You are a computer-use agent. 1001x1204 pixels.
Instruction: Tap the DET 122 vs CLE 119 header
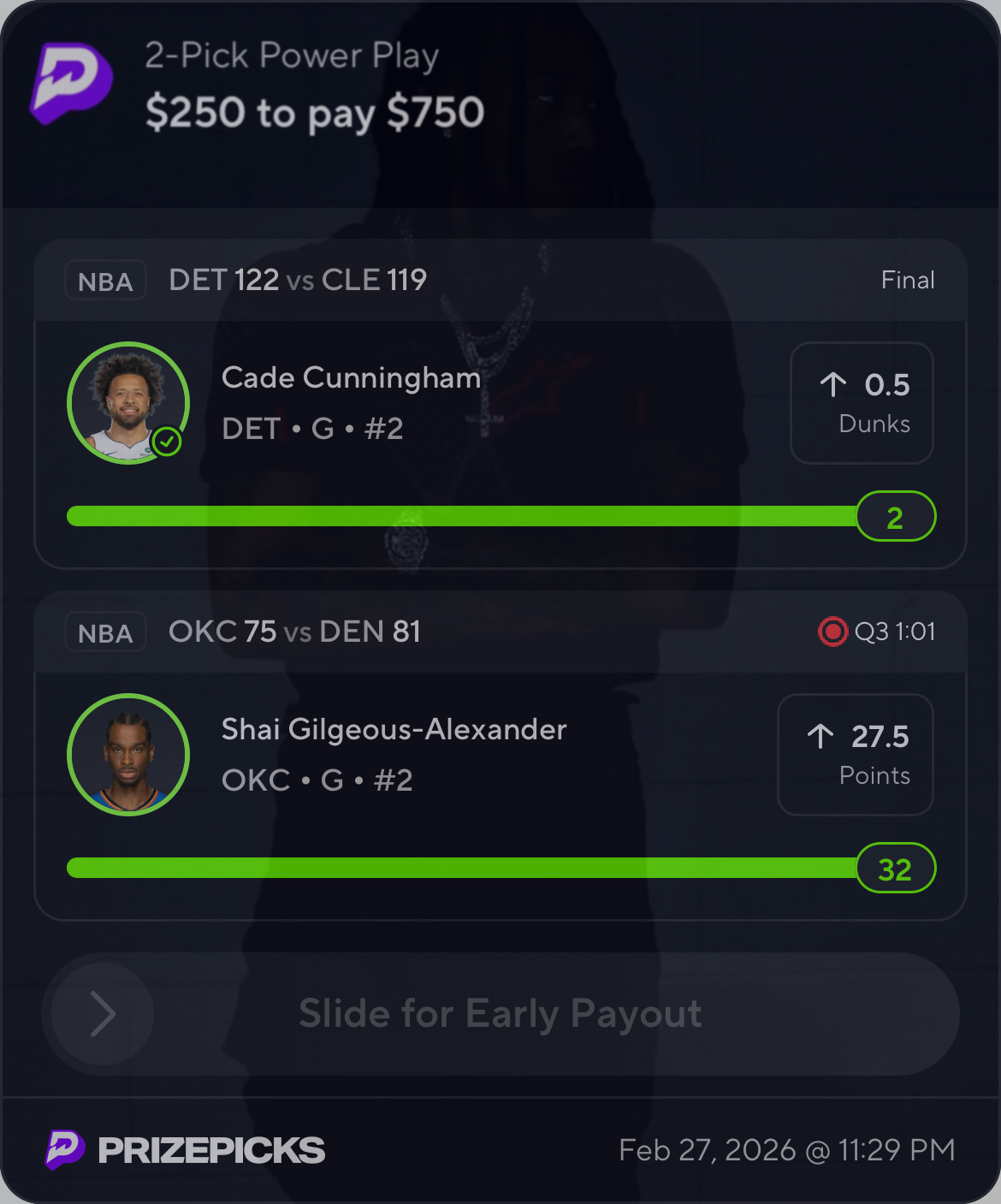pos(298,280)
